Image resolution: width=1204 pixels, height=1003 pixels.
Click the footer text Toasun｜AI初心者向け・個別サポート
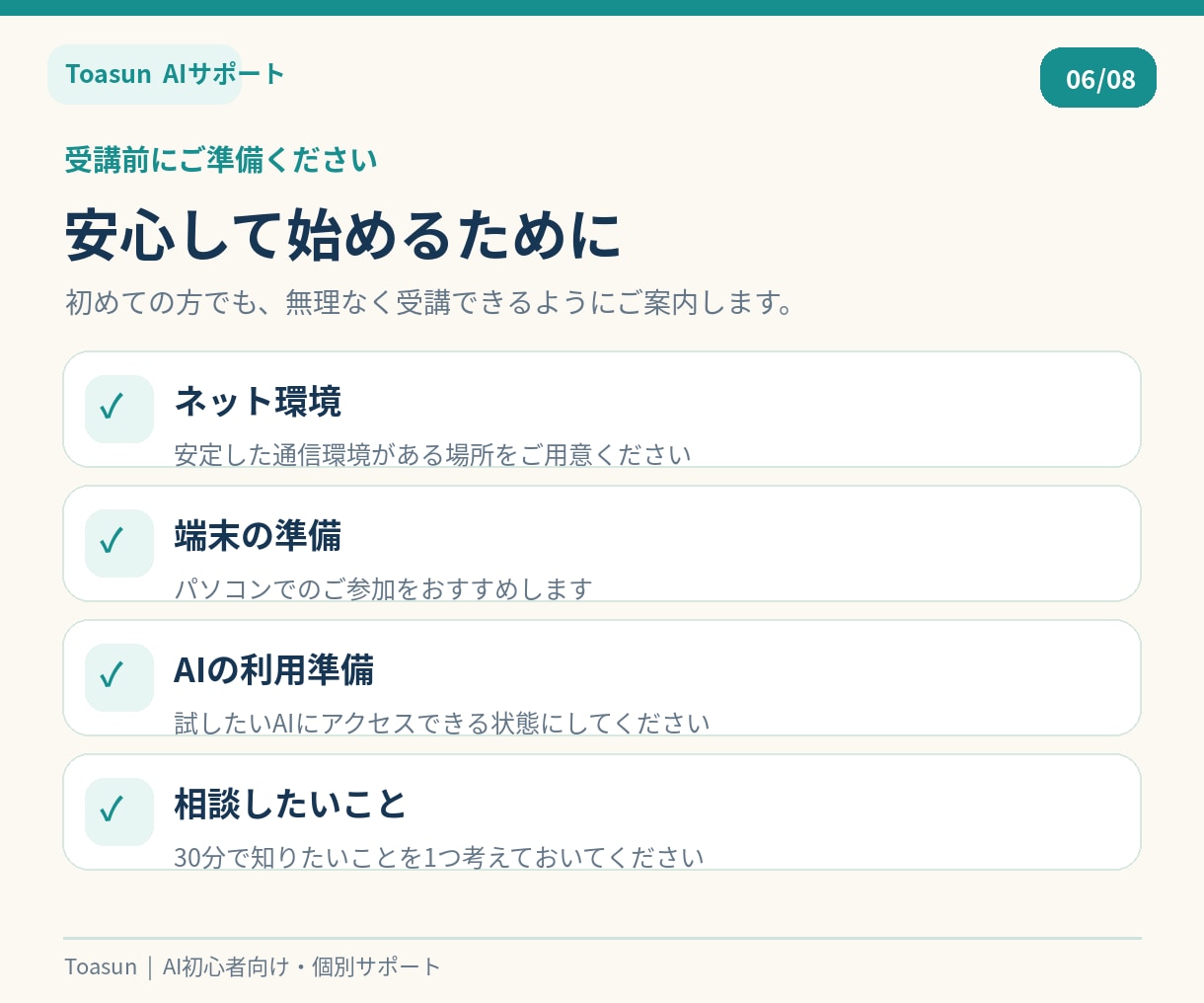point(253,966)
